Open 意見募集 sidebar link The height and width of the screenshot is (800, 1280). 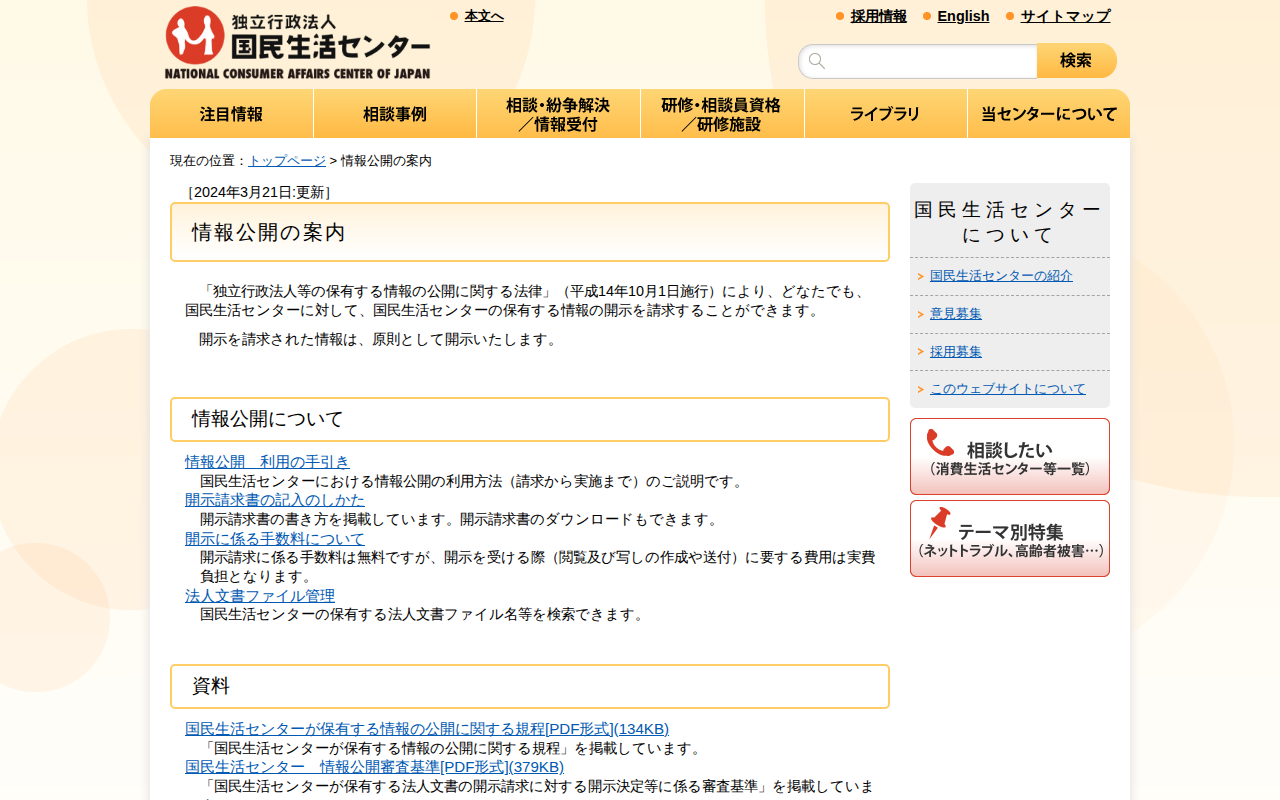[956, 314]
